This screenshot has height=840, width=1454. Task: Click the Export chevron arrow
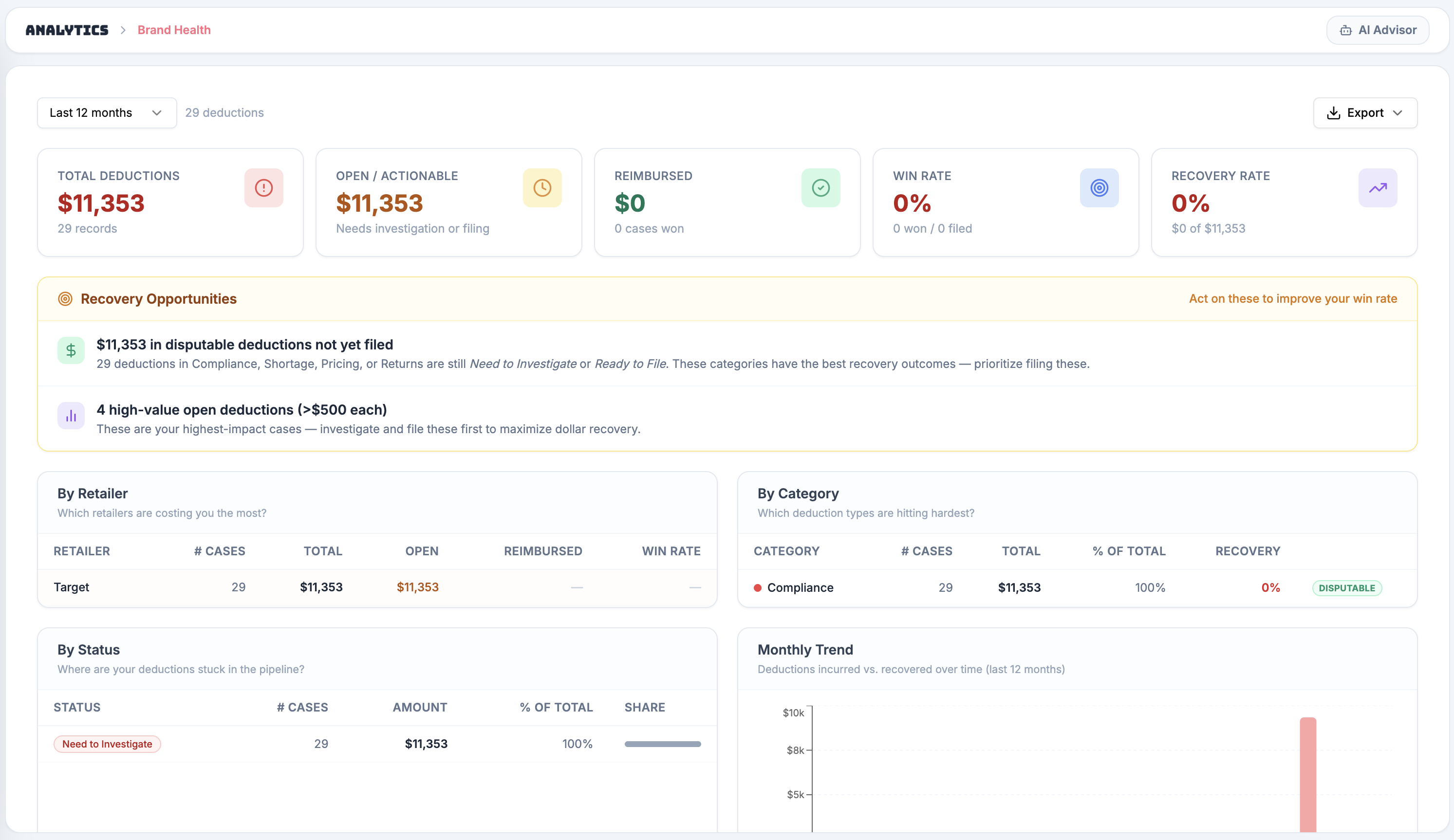click(x=1398, y=112)
